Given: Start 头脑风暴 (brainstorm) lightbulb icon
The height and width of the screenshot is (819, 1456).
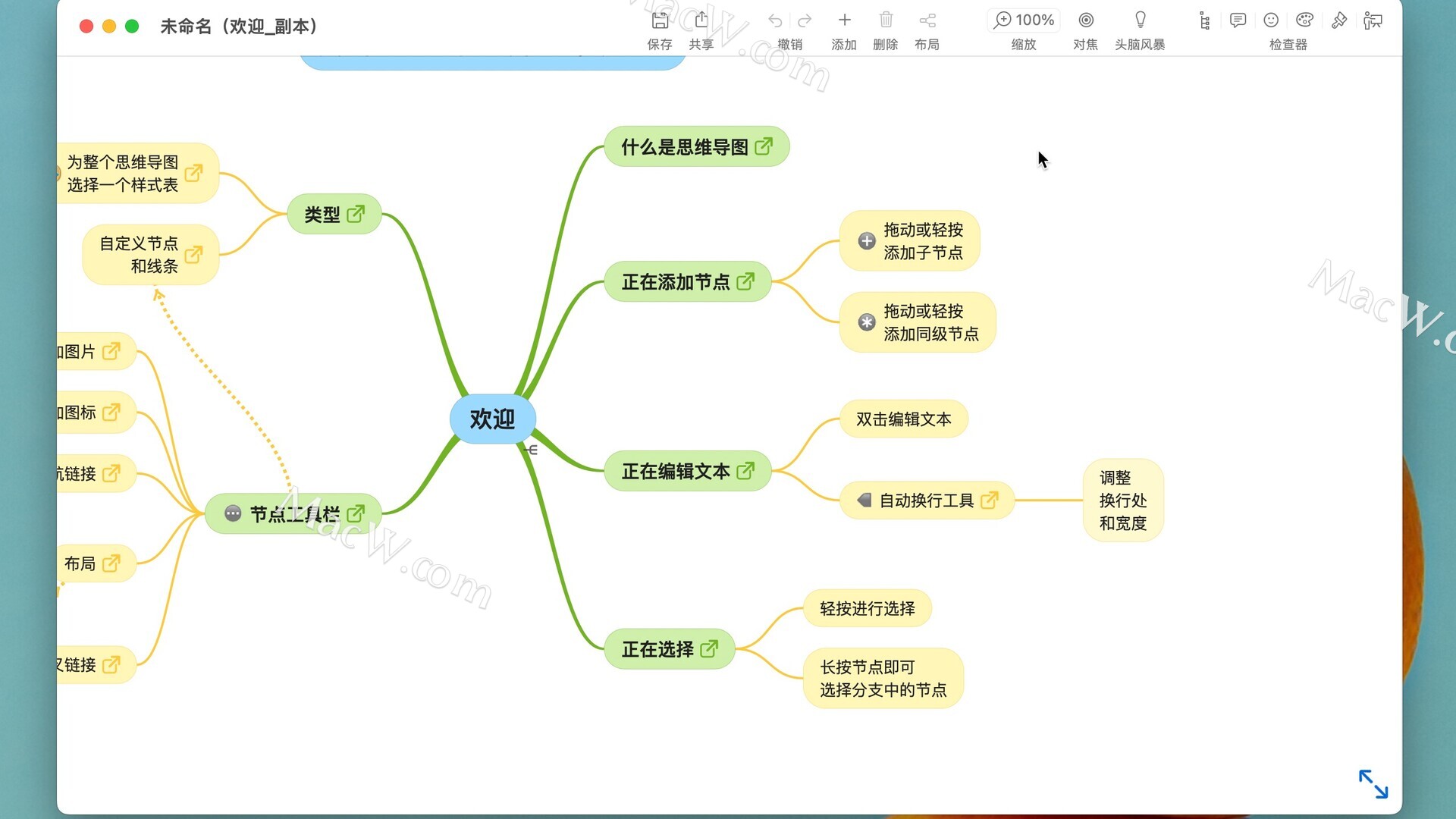Looking at the screenshot, I should (x=1140, y=20).
